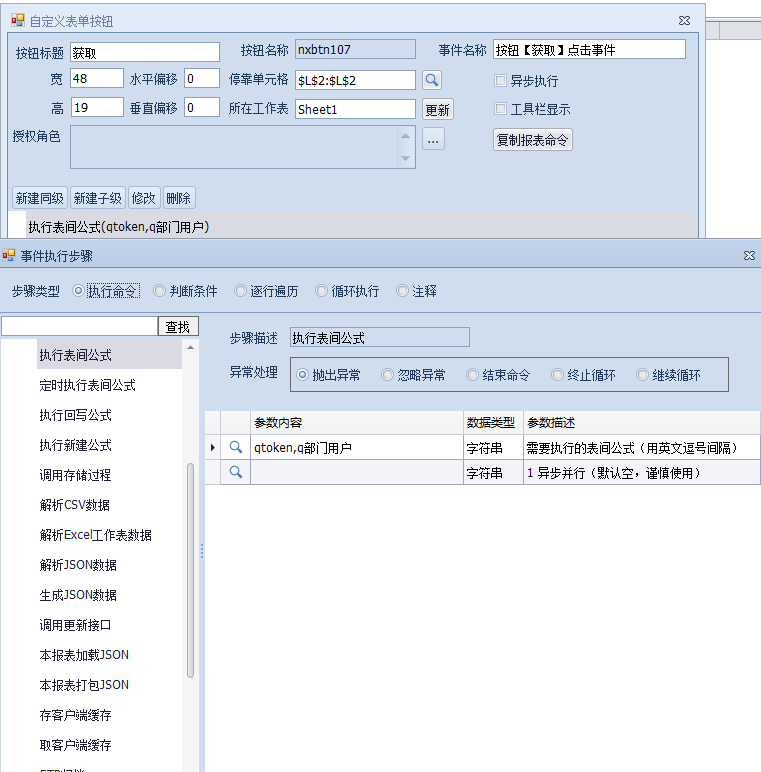Image resolution: width=761 pixels, height=772 pixels.
Task: Choose 解析JSON数据 from the command list
Action: (x=78, y=565)
